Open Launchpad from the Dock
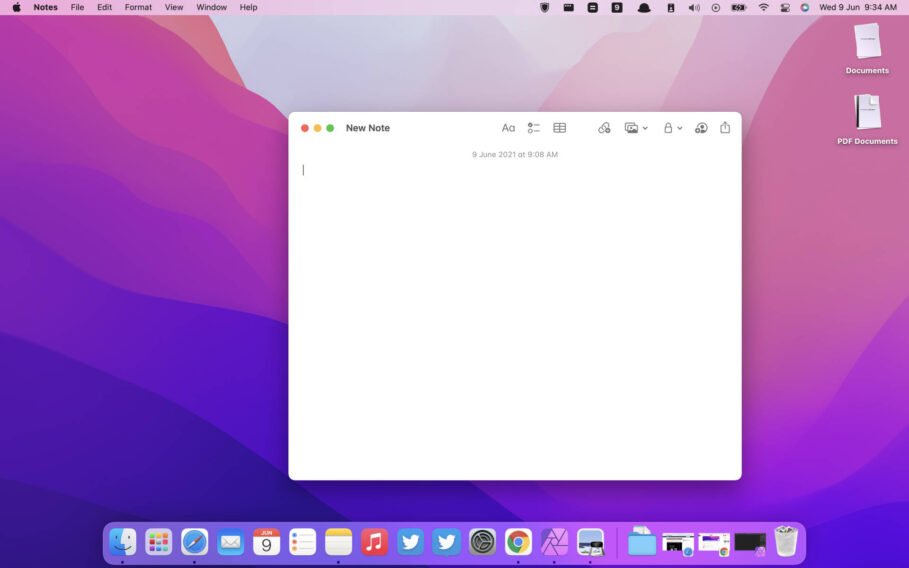 click(158, 542)
